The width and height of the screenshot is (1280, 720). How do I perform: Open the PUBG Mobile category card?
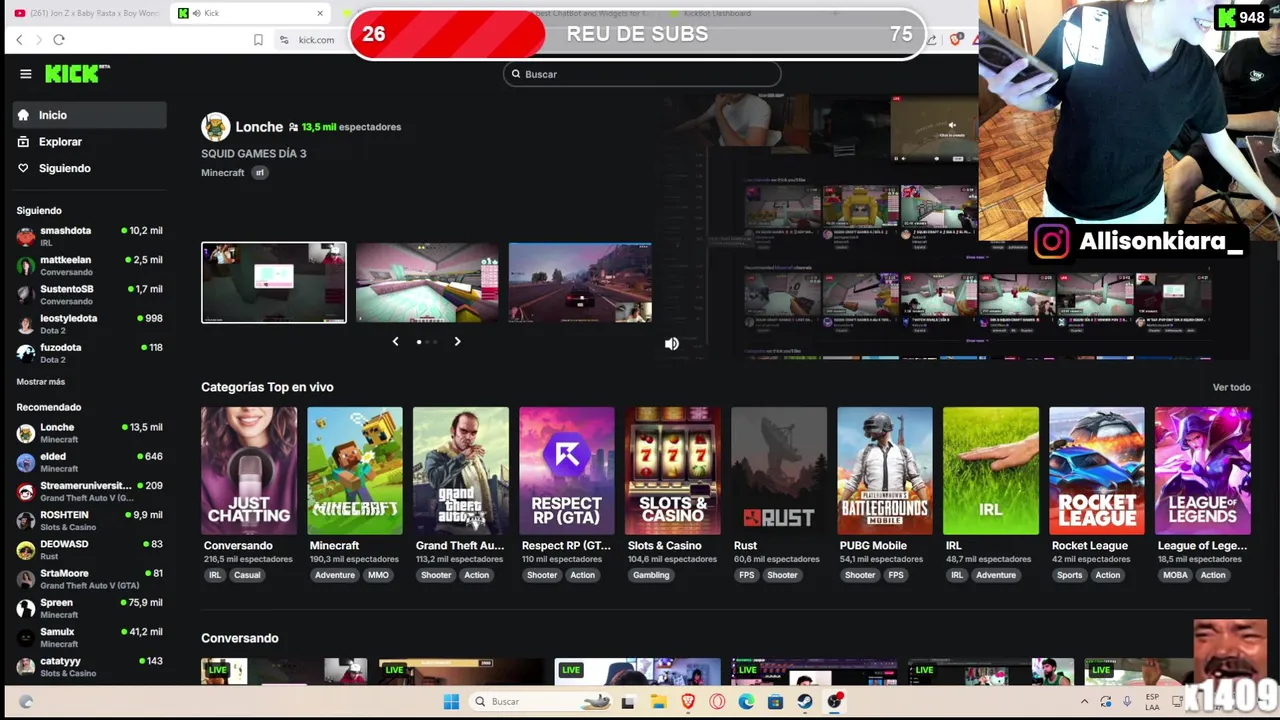click(x=885, y=471)
